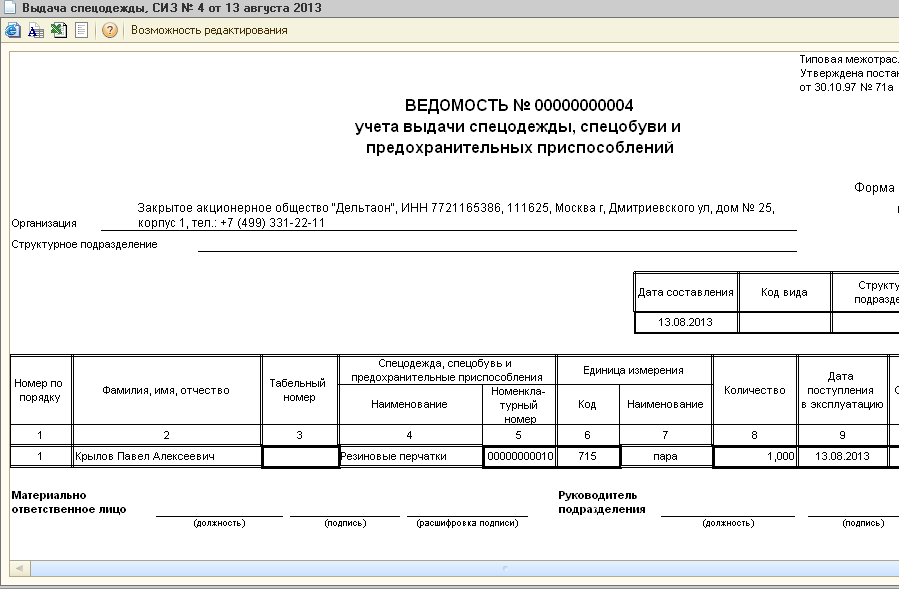This screenshot has width=899, height=589.
Task: Click the document icon in the title bar
Action: [10, 7]
